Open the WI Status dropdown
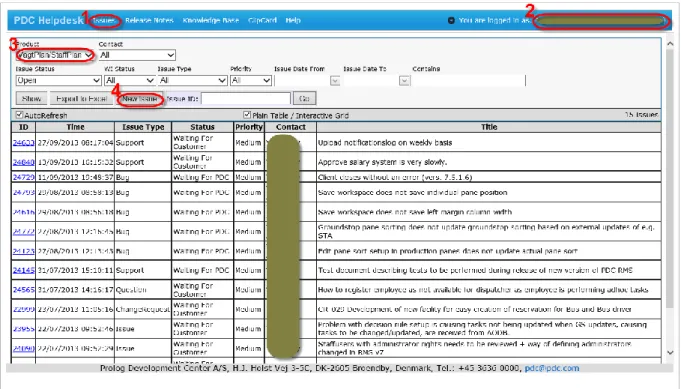Image resolution: width=681 pixels, height=389 pixels. [x=129, y=80]
